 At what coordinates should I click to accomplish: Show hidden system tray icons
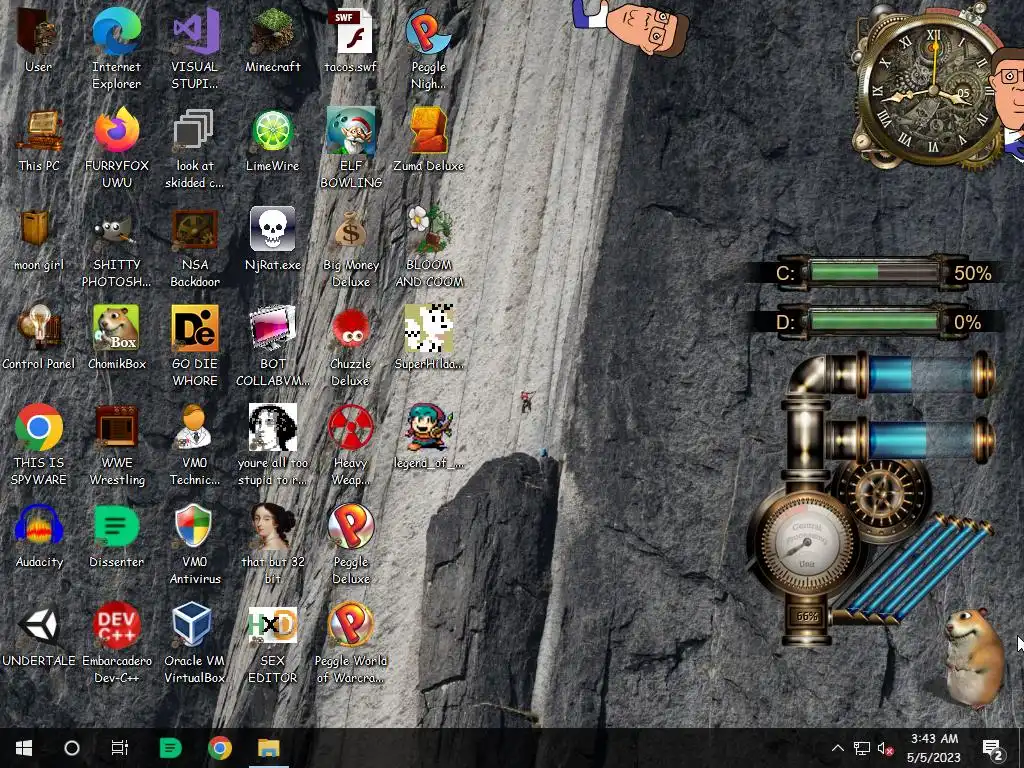(838, 748)
